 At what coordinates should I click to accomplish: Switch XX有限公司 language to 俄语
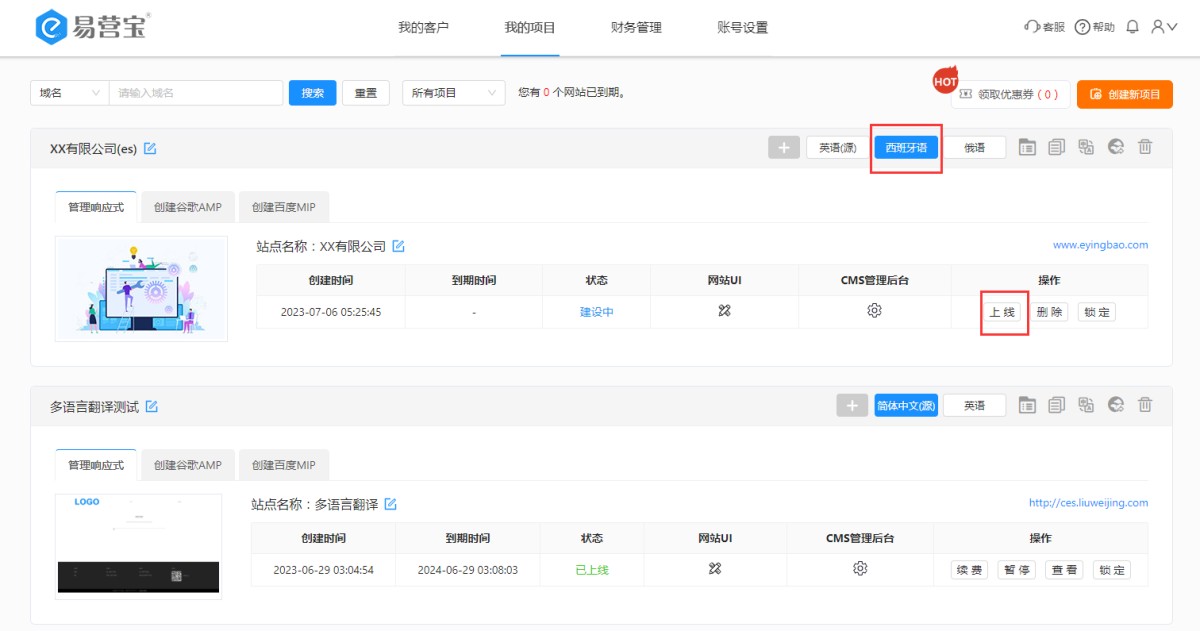tap(974, 148)
